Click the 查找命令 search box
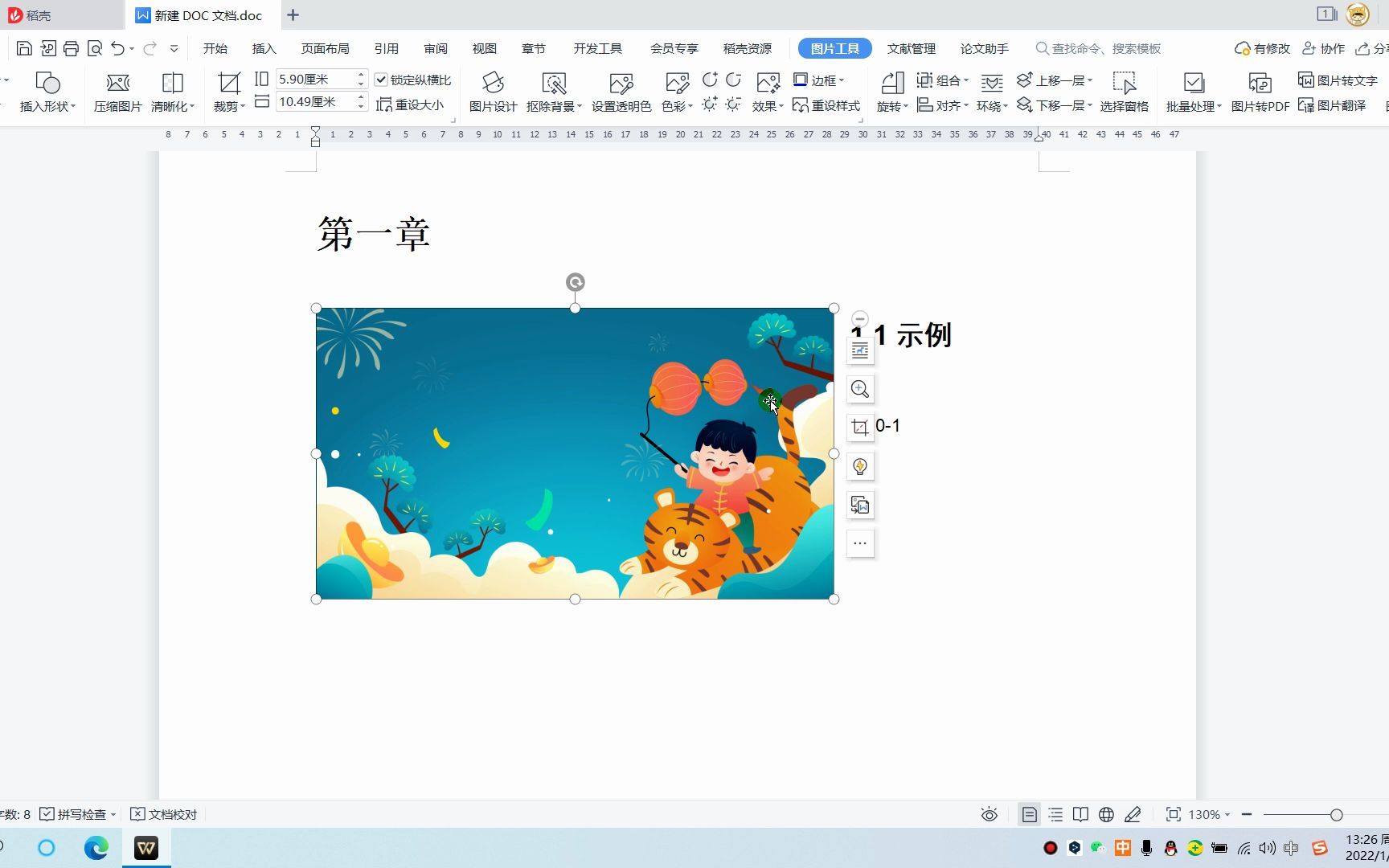Viewport: 1389px width, 868px height. [1098, 48]
